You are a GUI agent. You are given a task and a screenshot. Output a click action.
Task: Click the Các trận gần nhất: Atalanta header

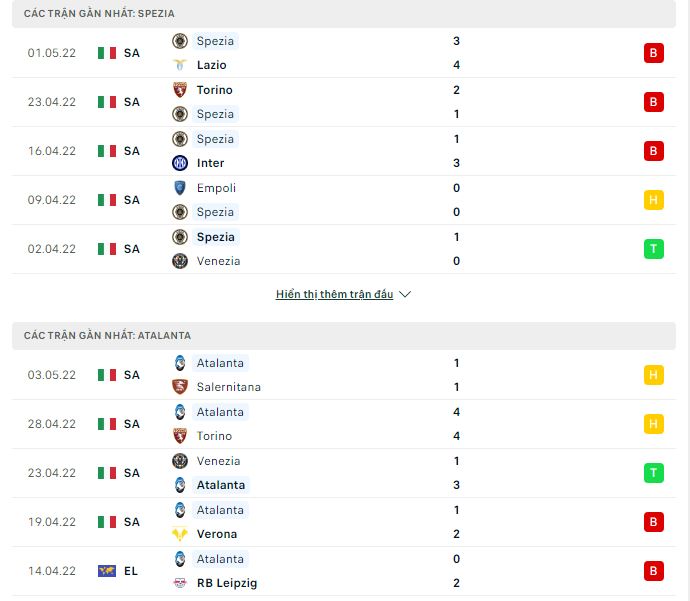pos(344,336)
